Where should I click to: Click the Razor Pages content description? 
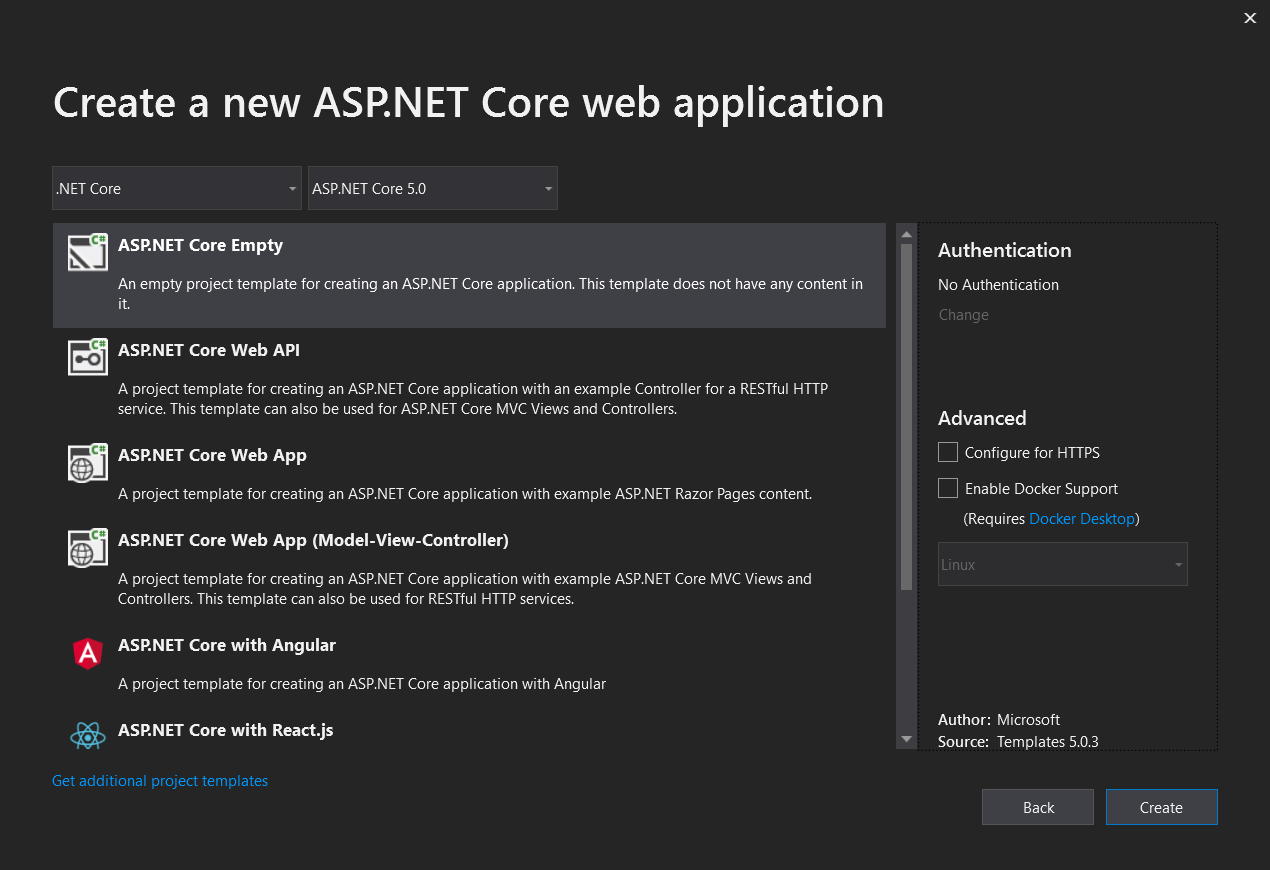[x=465, y=493]
